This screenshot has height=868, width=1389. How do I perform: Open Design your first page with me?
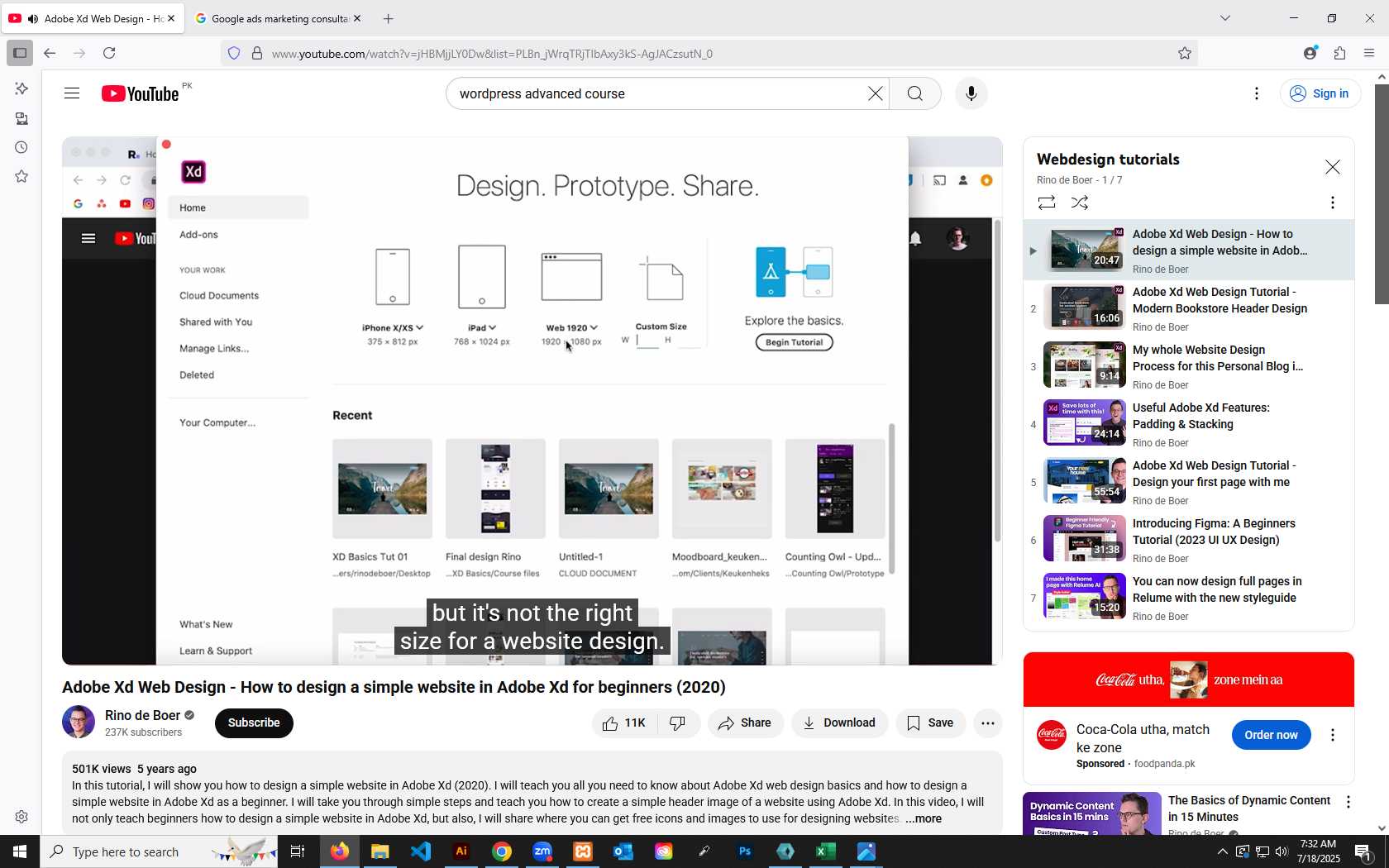click(1189, 482)
